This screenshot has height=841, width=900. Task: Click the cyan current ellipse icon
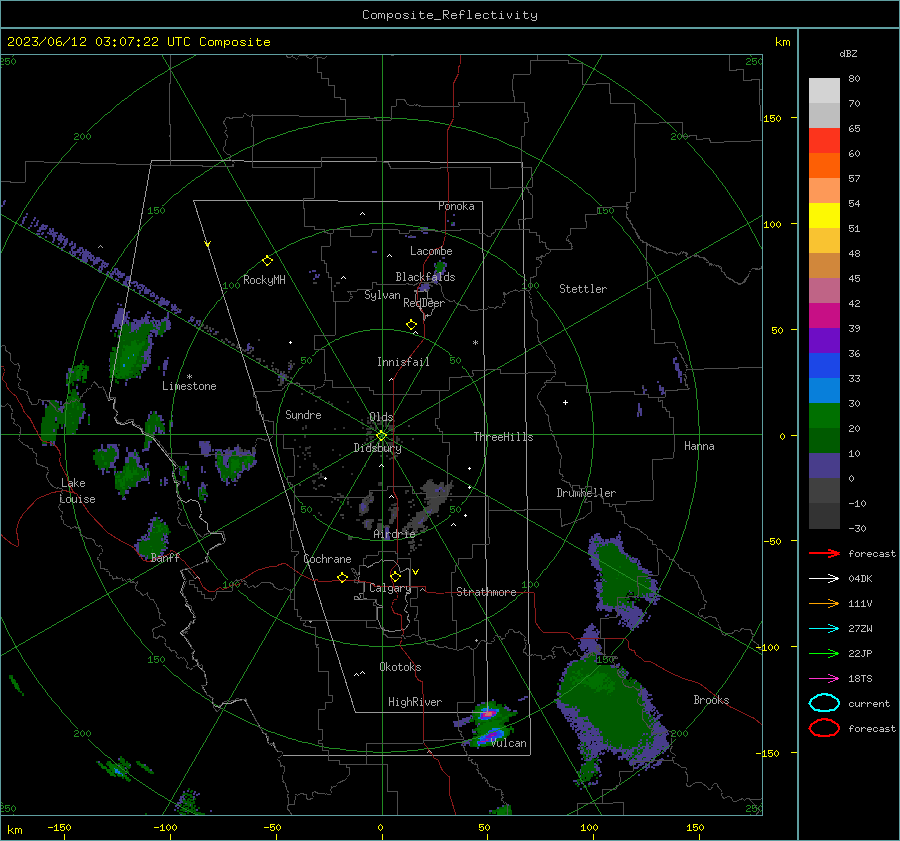pyautogui.click(x=824, y=703)
